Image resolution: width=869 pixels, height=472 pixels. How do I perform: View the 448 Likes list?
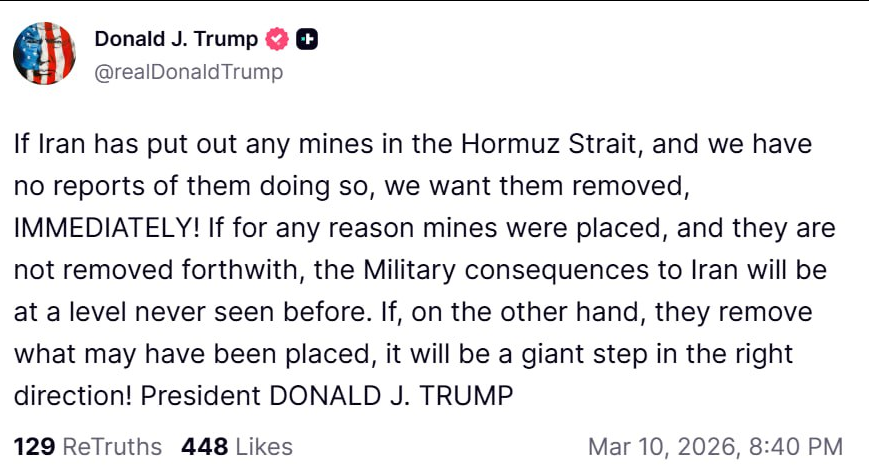point(237,446)
